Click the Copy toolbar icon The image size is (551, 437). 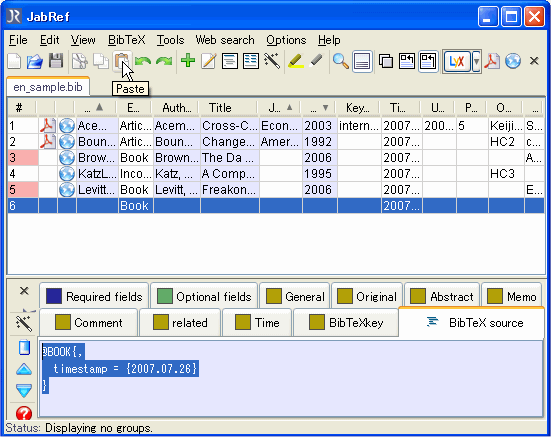(101, 61)
